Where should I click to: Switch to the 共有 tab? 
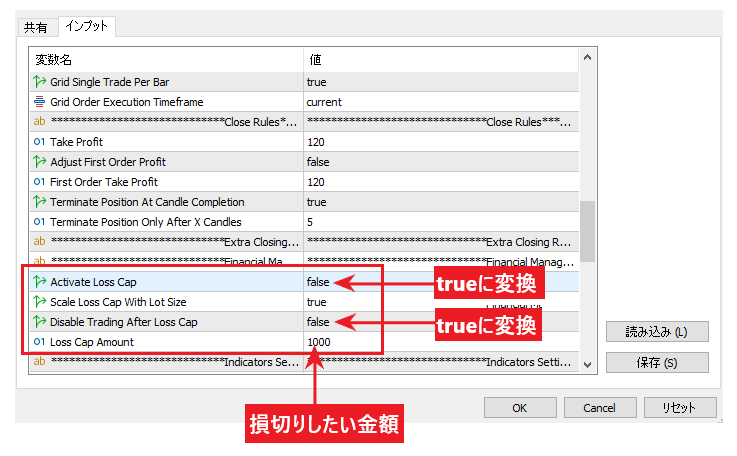click(36, 27)
